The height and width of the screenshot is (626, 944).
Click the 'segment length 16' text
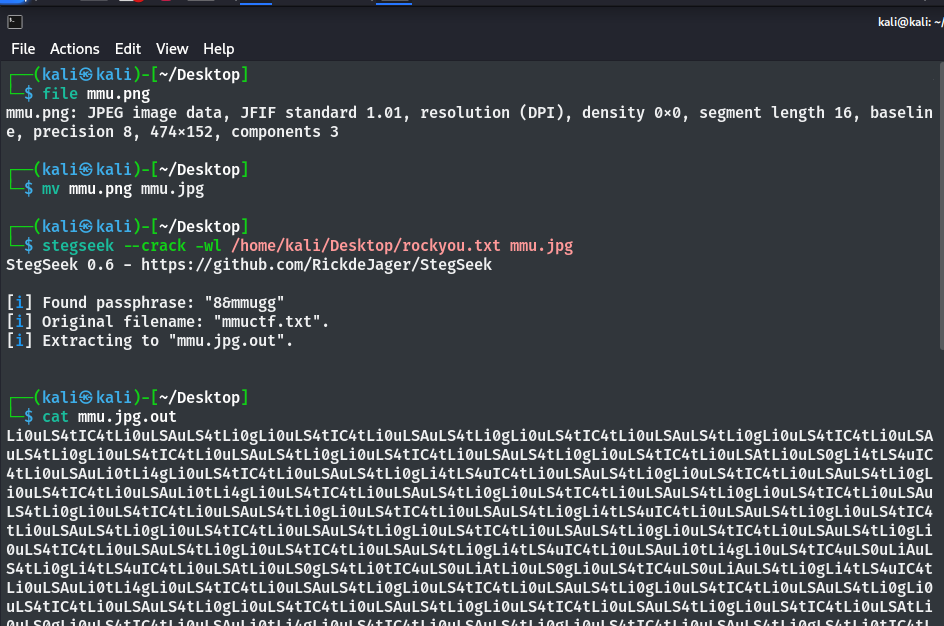[775, 113]
